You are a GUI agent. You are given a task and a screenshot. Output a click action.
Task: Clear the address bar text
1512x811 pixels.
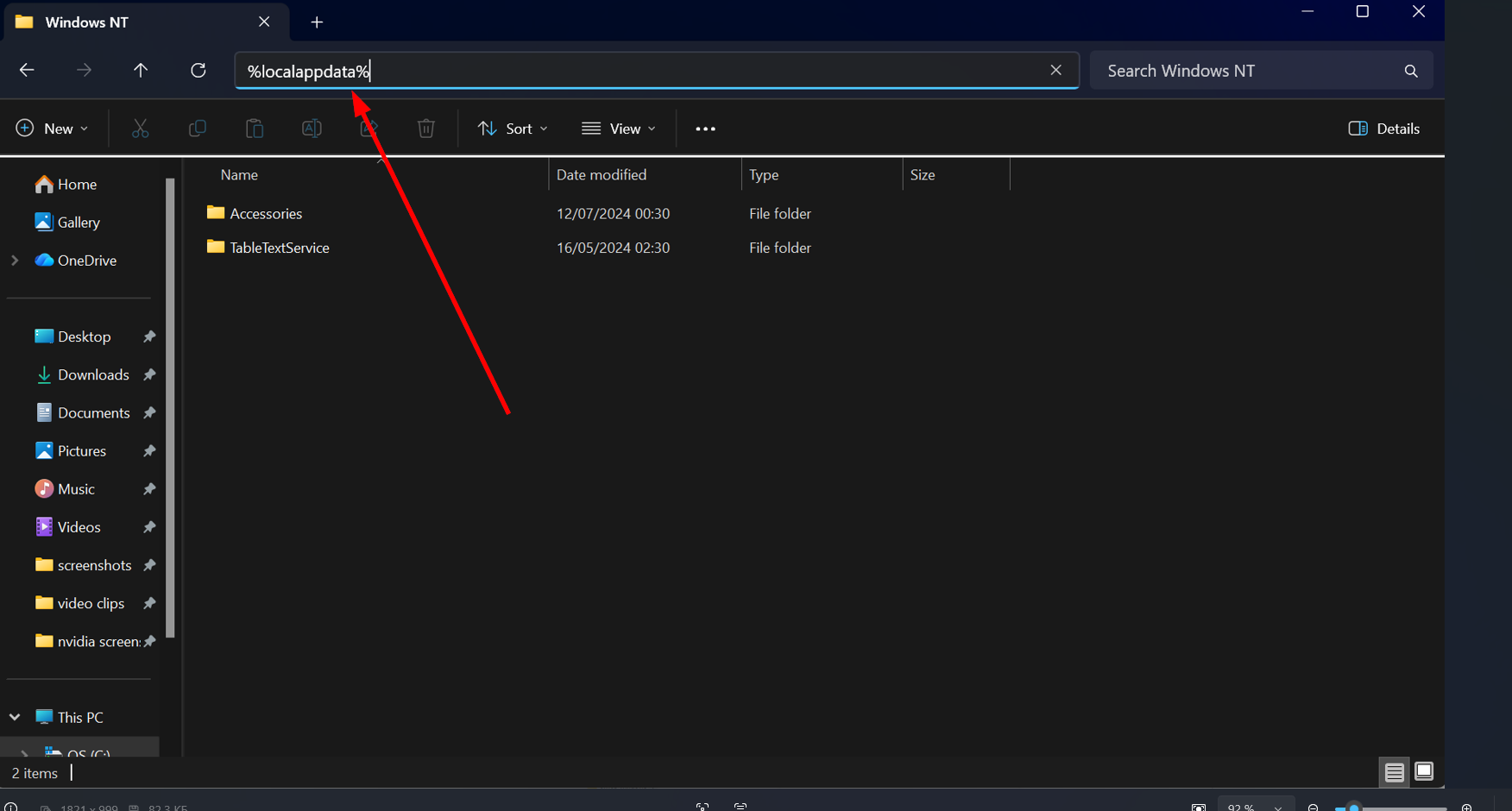coord(1055,71)
